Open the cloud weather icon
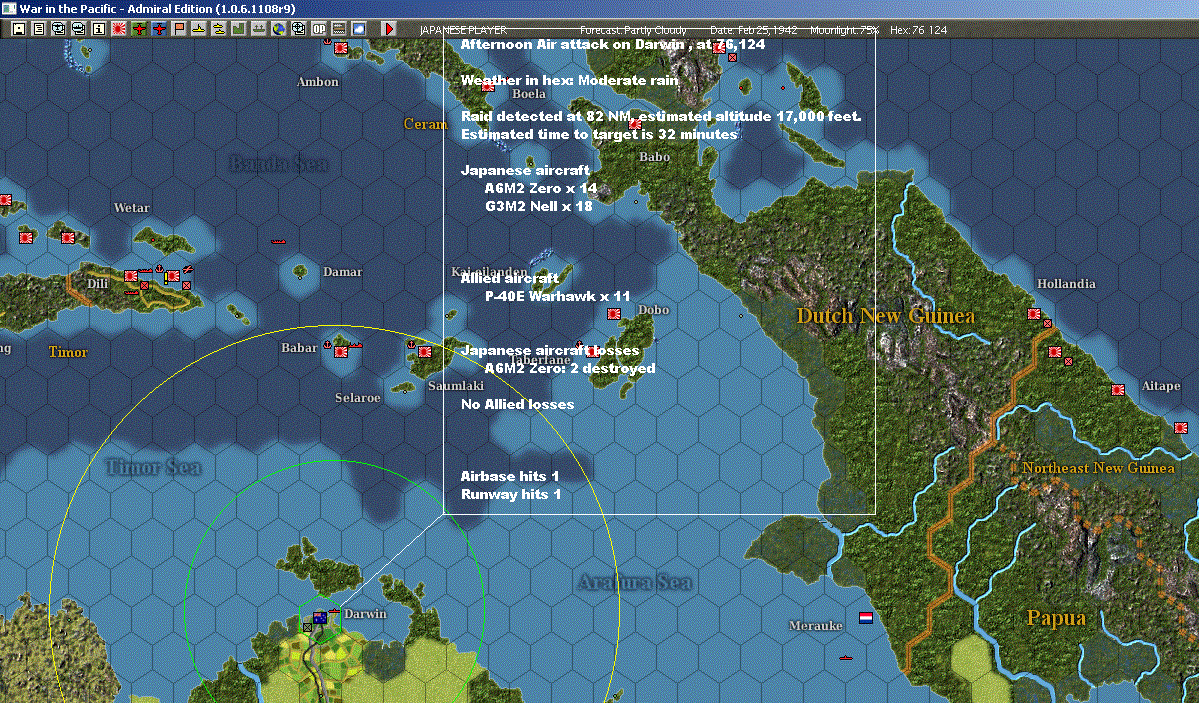Image resolution: width=1199 pixels, height=703 pixels. click(x=359, y=29)
